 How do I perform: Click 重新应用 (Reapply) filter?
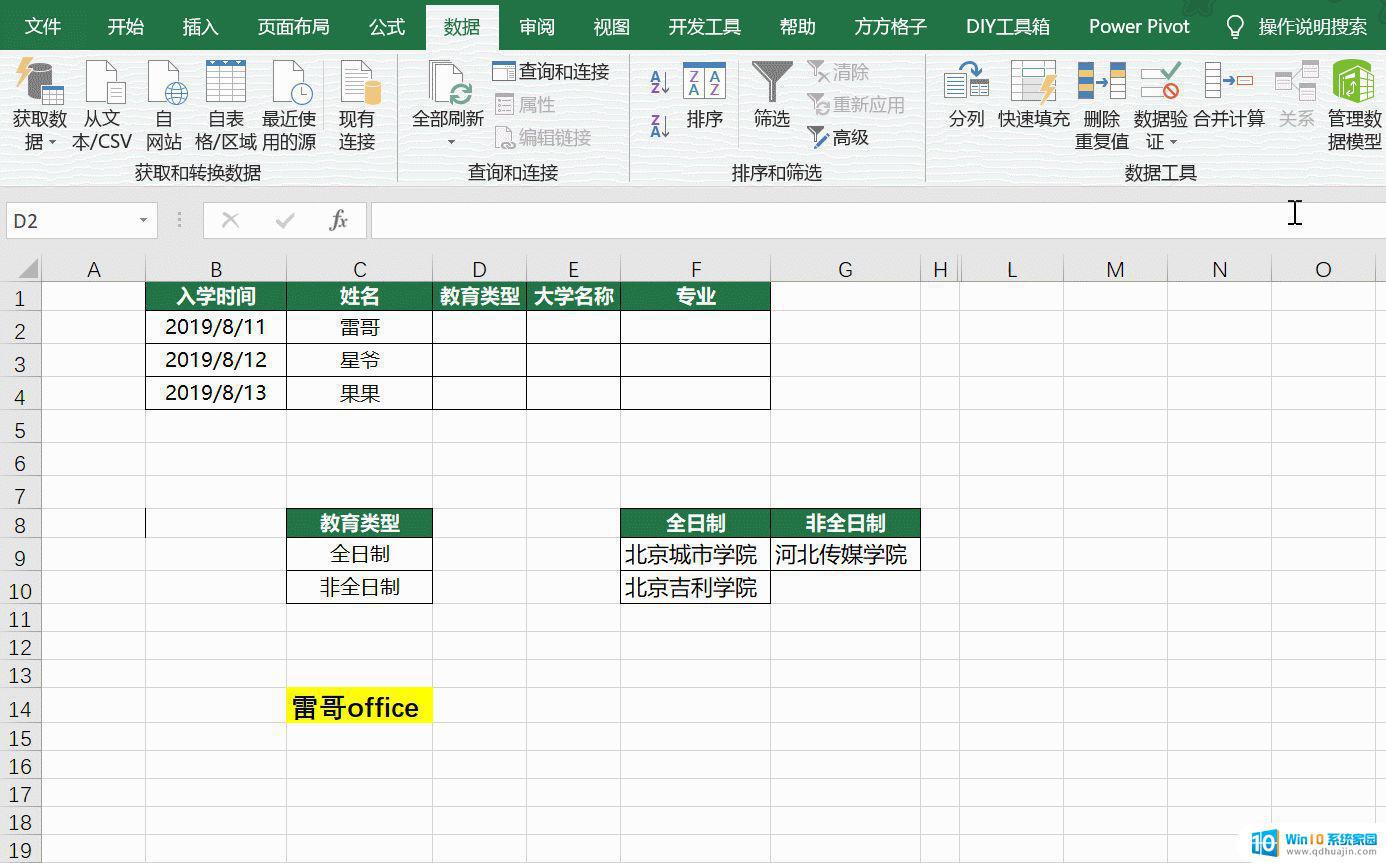(856, 104)
